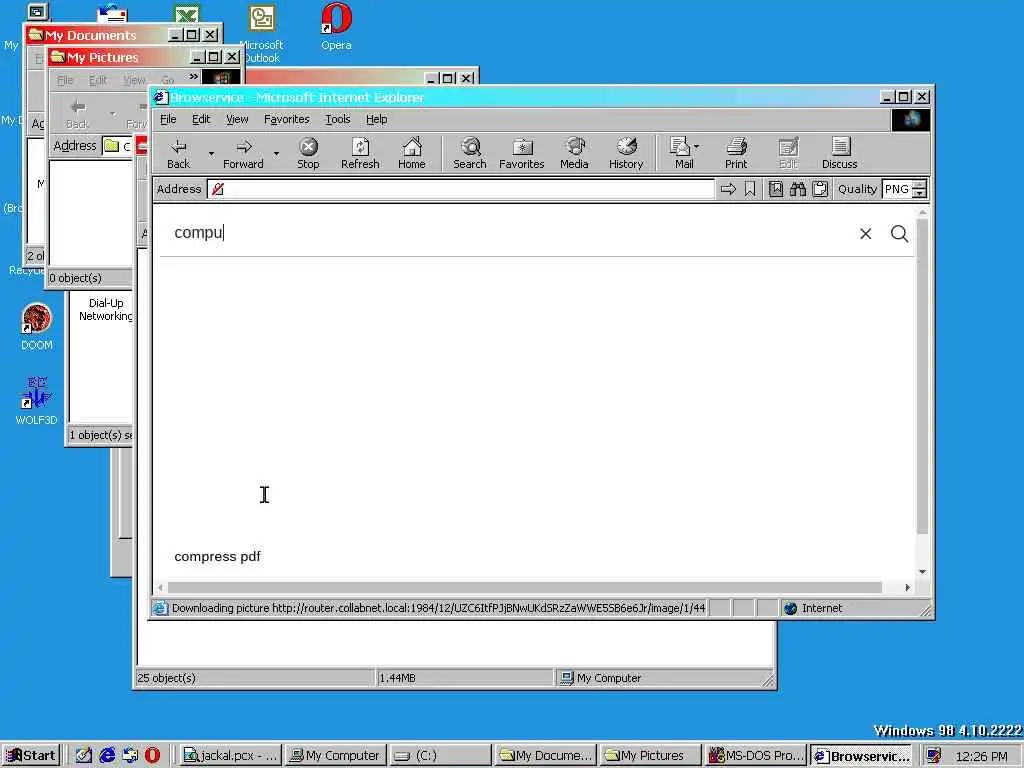Click the horizontal scrollbar right arrow
Screen dimensions: 1024x768
(x=907, y=587)
